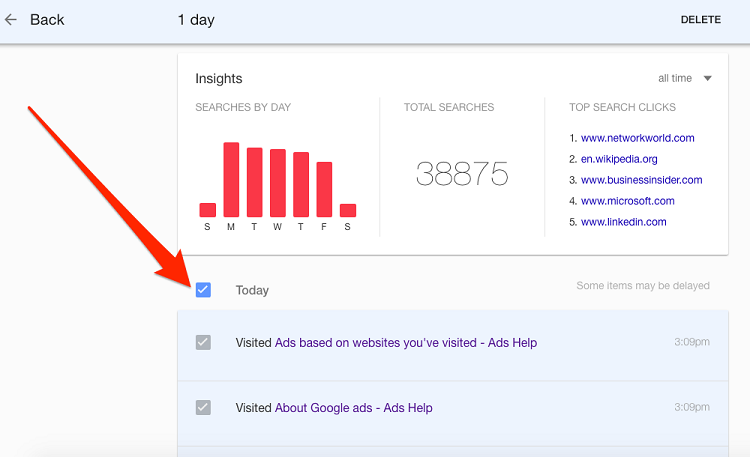Click the Sunday searches bar
Screen dimensions: 750x457
208,210
